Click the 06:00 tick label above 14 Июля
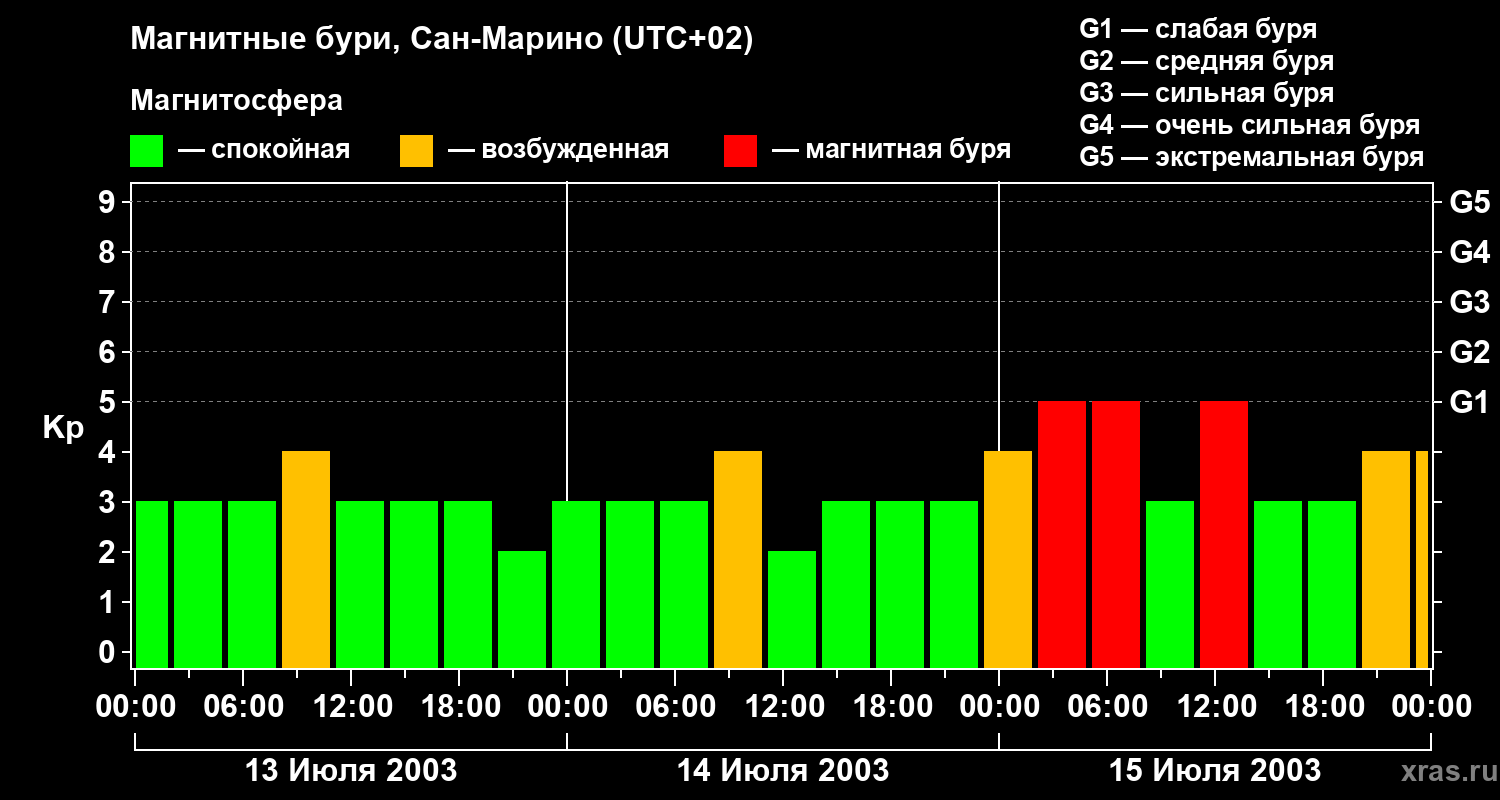 (x=675, y=707)
